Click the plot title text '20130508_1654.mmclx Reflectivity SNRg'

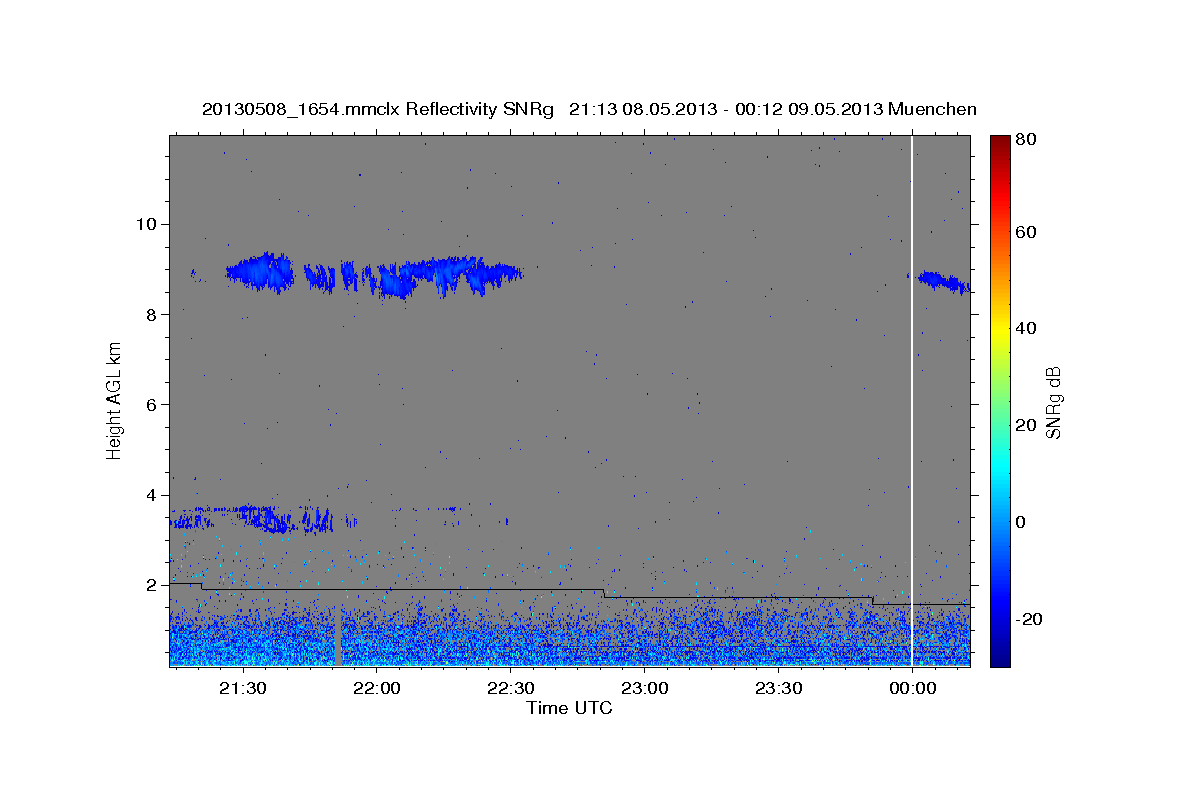378,109
